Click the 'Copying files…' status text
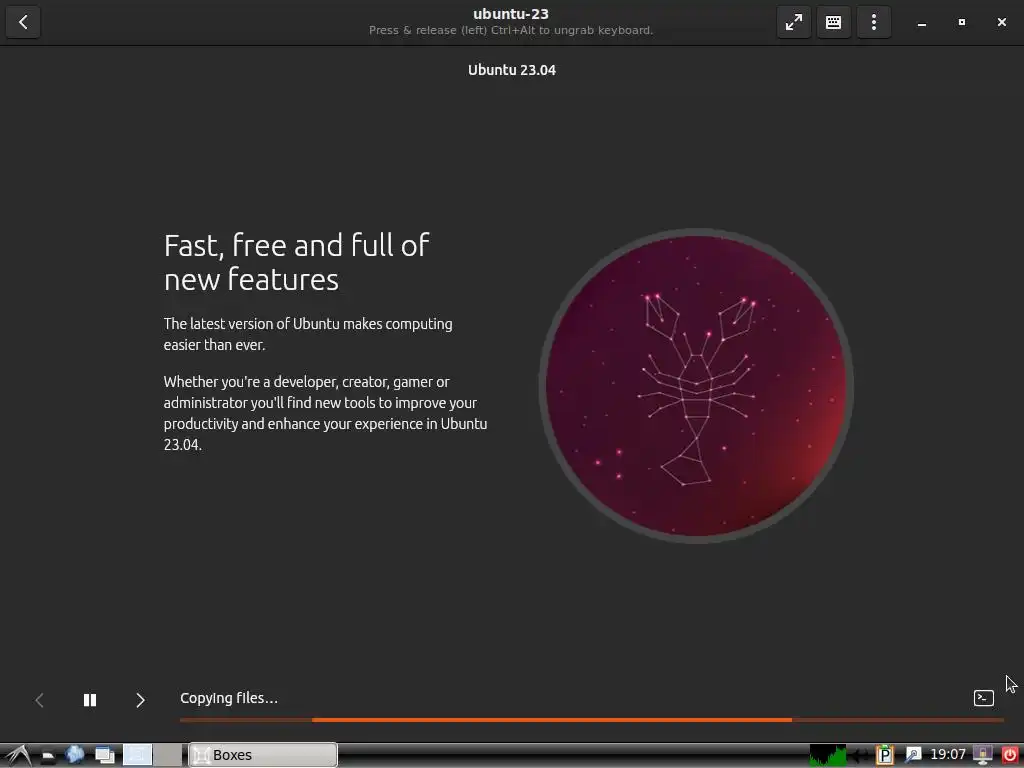 pyautogui.click(x=229, y=698)
